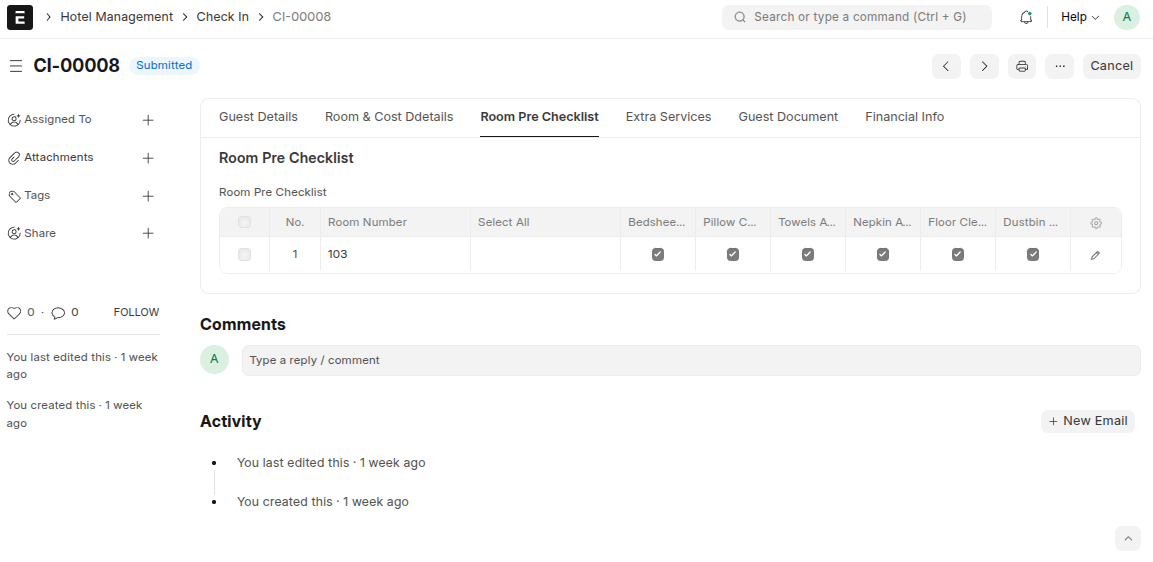Go to the previous document arrow
1153x562 pixels.
pos(946,66)
